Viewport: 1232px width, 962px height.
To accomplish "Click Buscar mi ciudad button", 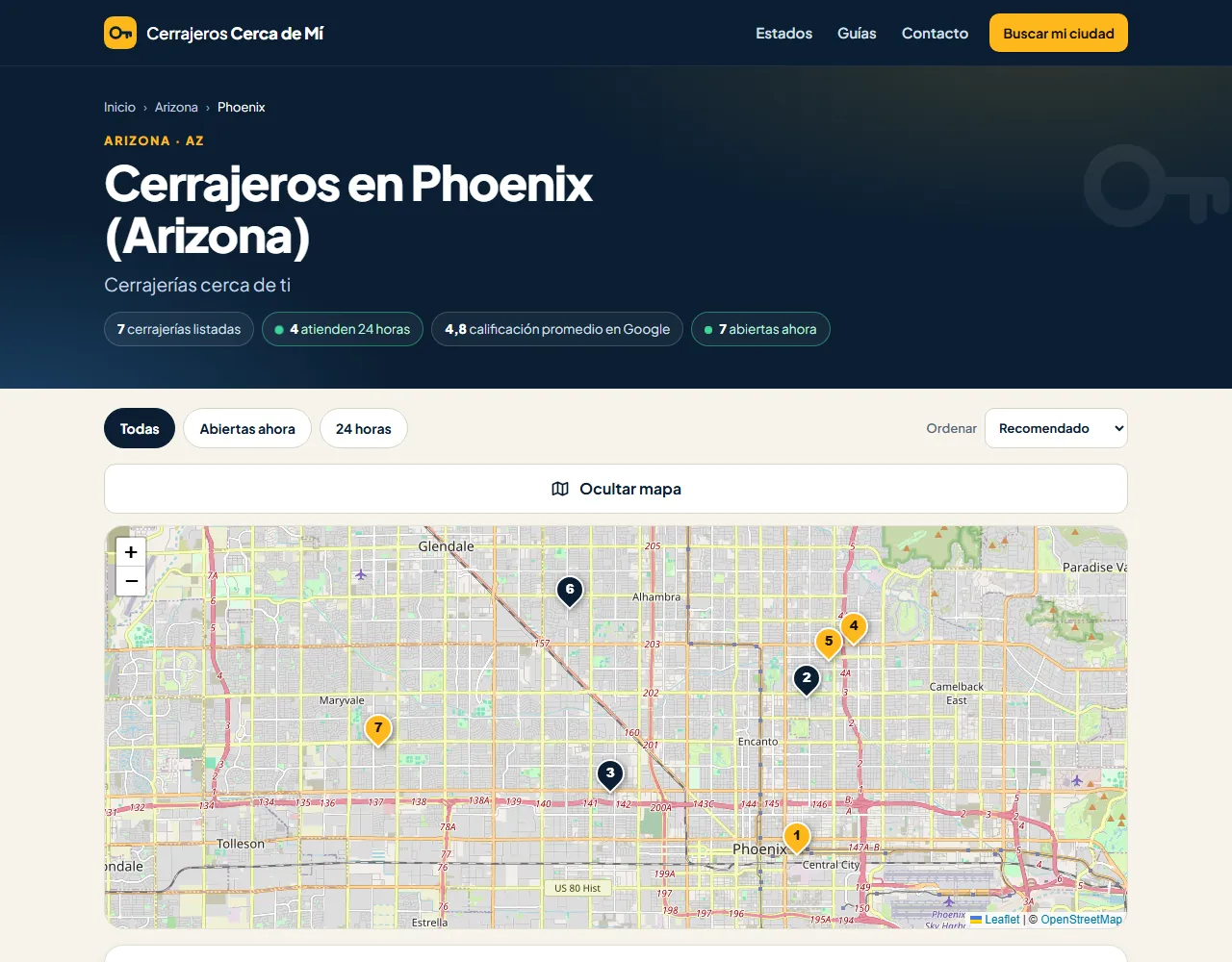I will 1059,33.
